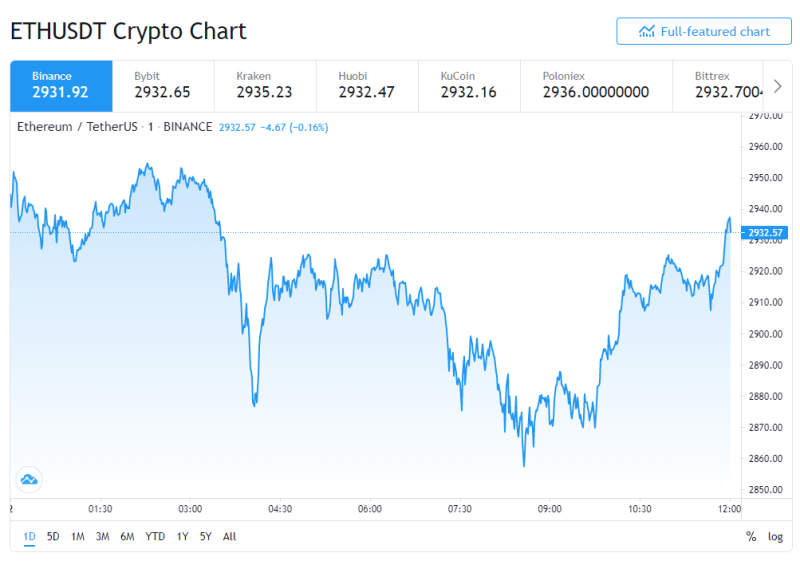Select the Poloniex exchange tab
800x561 pixels.
coord(596,86)
